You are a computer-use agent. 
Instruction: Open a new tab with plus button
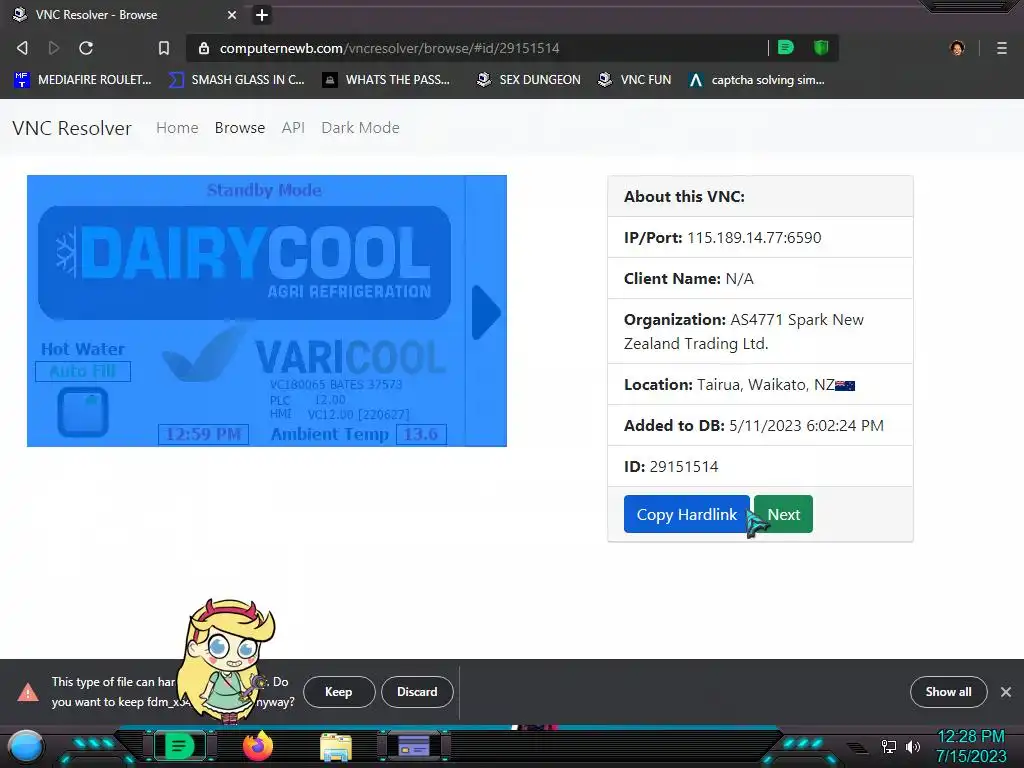click(x=262, y=15)
